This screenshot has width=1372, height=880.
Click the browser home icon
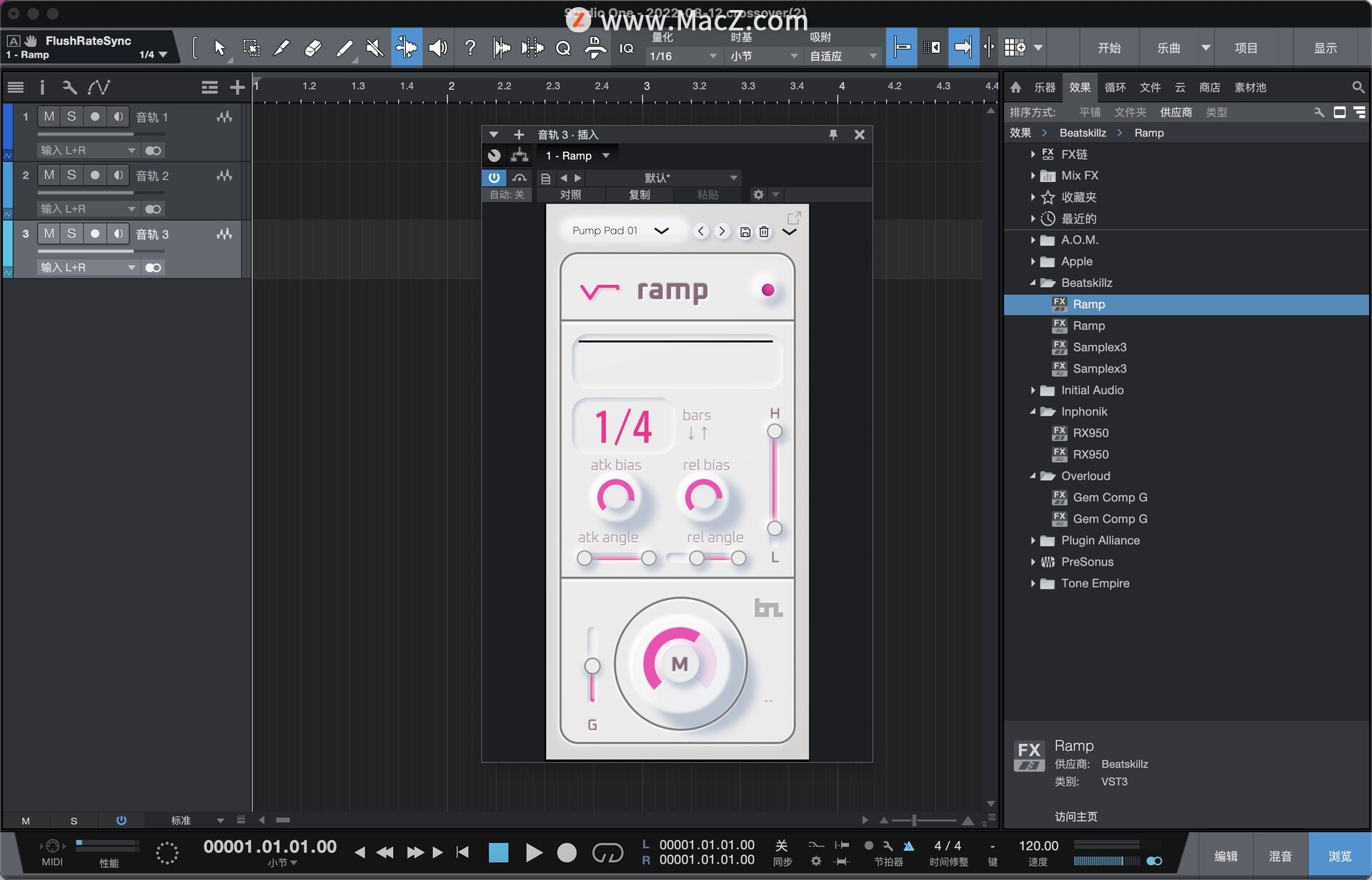point(1015,87)
